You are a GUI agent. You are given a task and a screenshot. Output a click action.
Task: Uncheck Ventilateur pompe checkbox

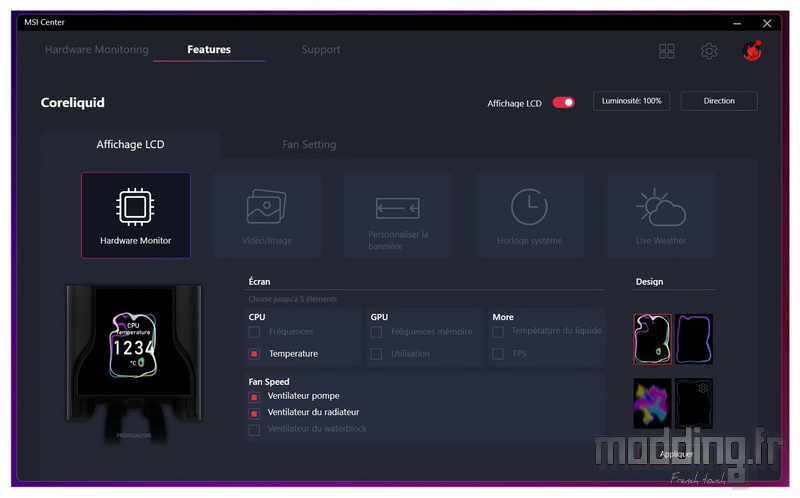click(x=254, y=396)
